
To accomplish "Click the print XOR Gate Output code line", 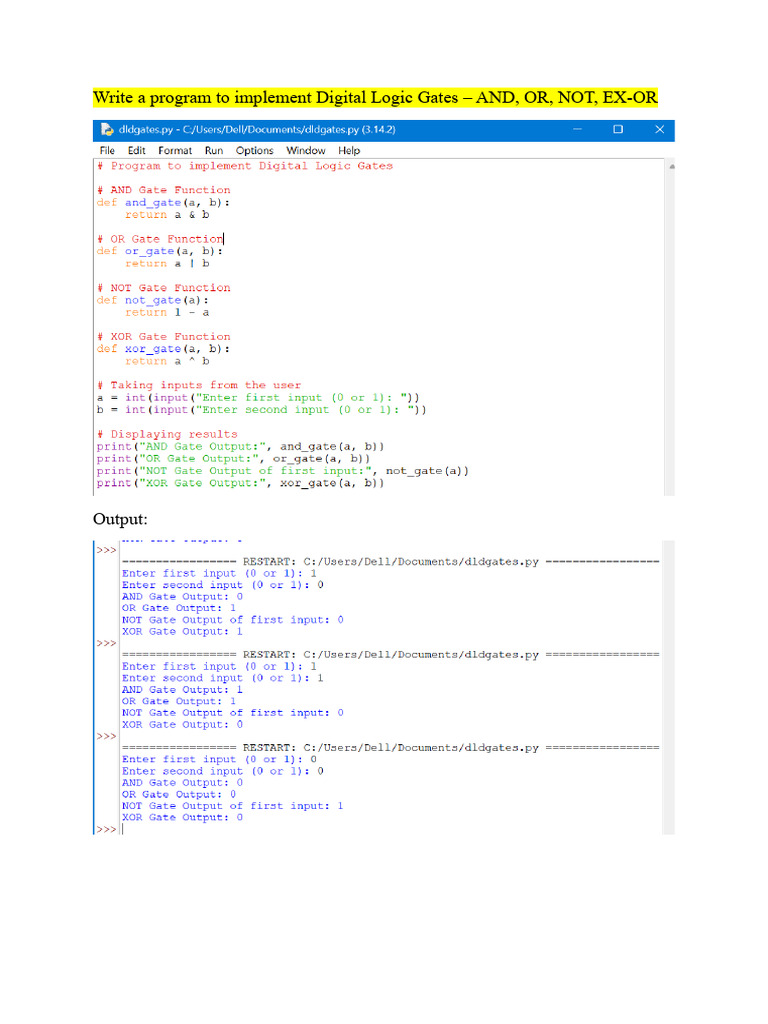I will [x=240, y=483].
